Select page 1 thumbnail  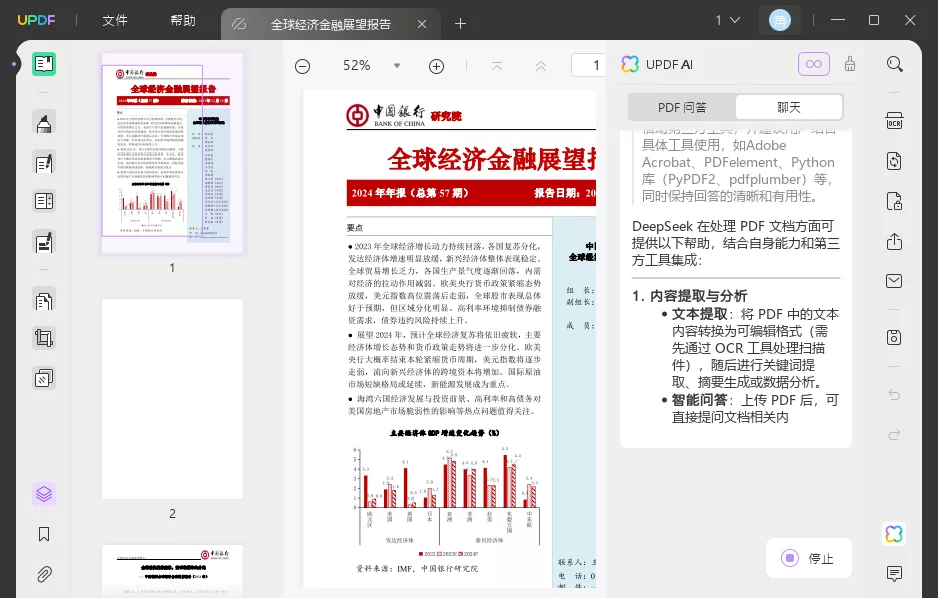point(172,153)
